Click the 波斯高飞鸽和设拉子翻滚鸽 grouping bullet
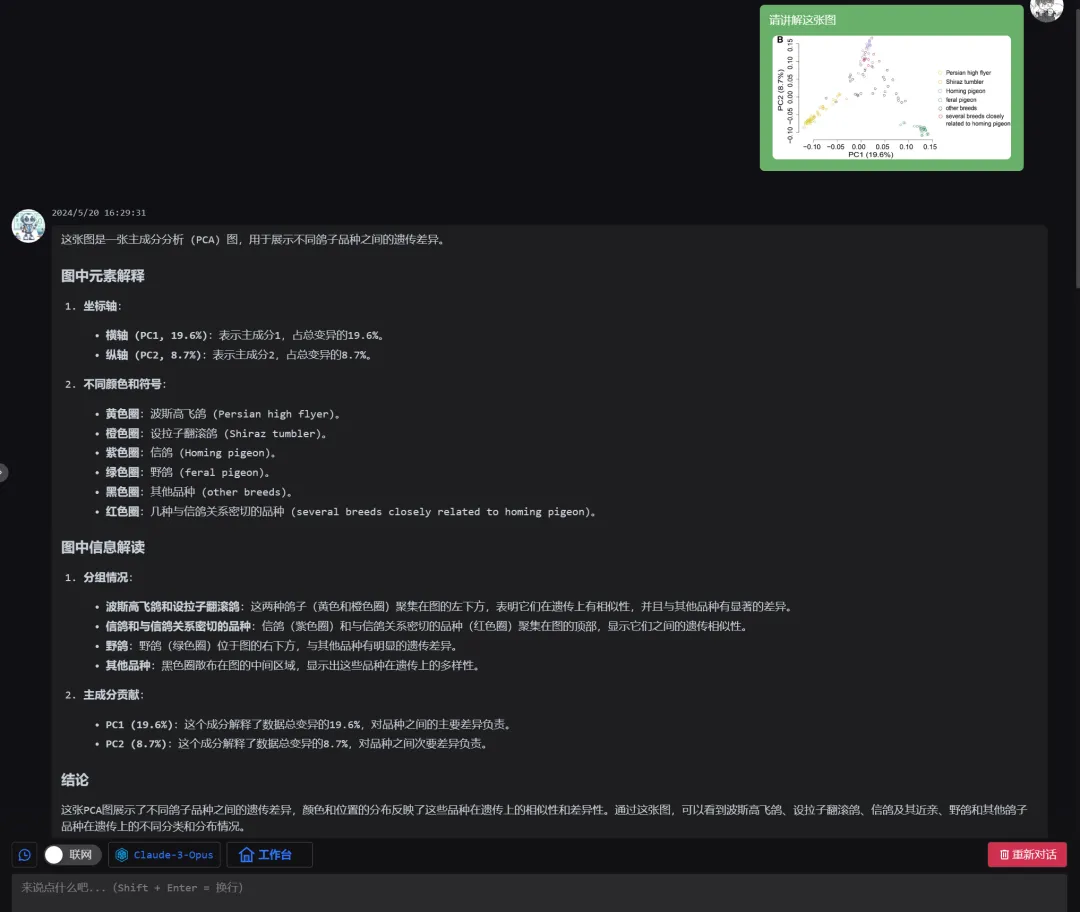1080x912 pixels. tap(450, 607)
